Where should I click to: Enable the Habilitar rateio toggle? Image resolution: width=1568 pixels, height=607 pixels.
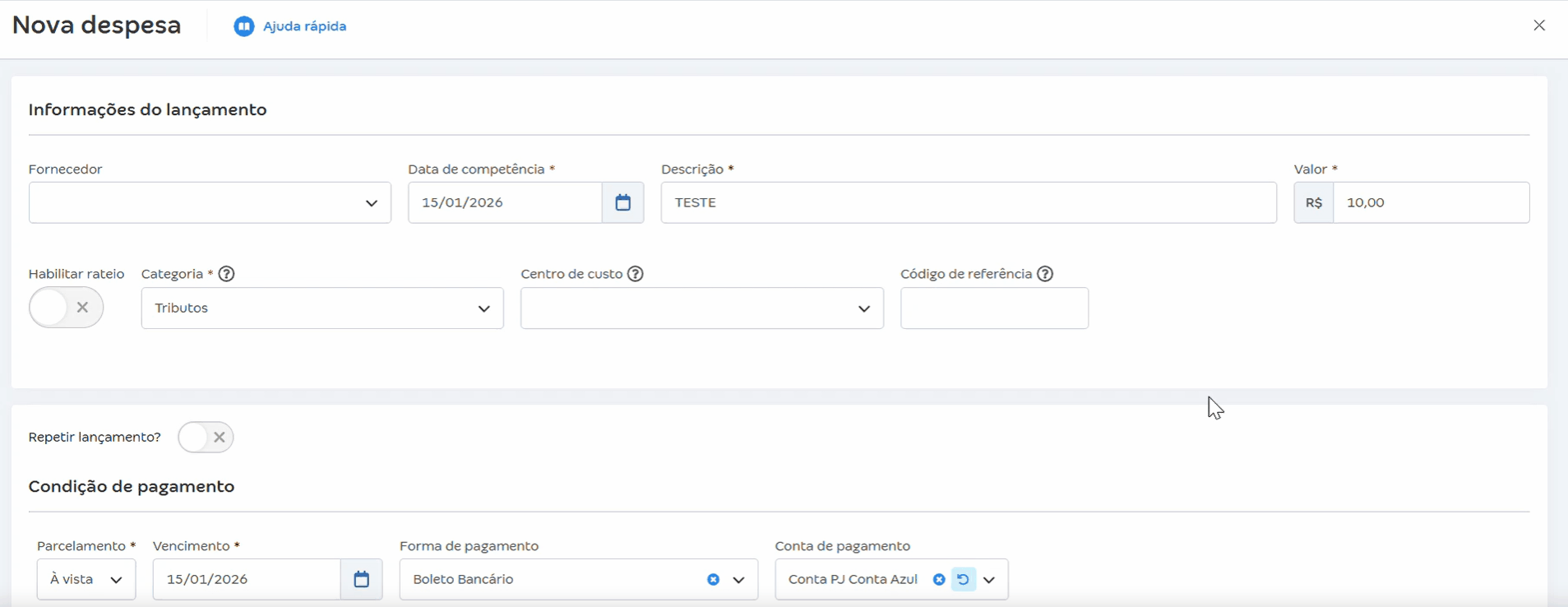coord(66,308)
